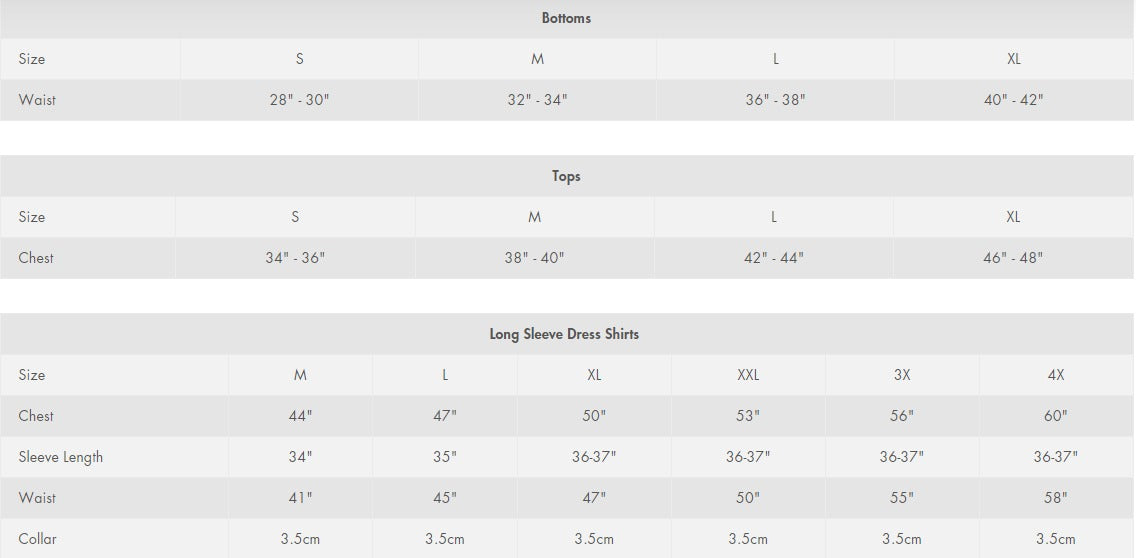
Task: Select the Bottoms waist 36" - 38" cell
Action: pyautogui.click(x=775, y=100)
